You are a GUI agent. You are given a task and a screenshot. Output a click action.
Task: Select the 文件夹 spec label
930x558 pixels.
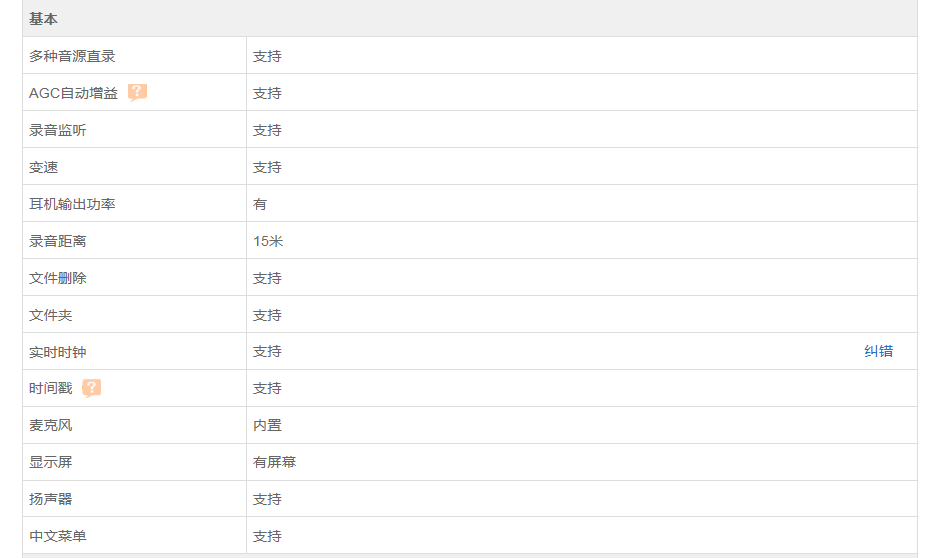tap(50, 315)
